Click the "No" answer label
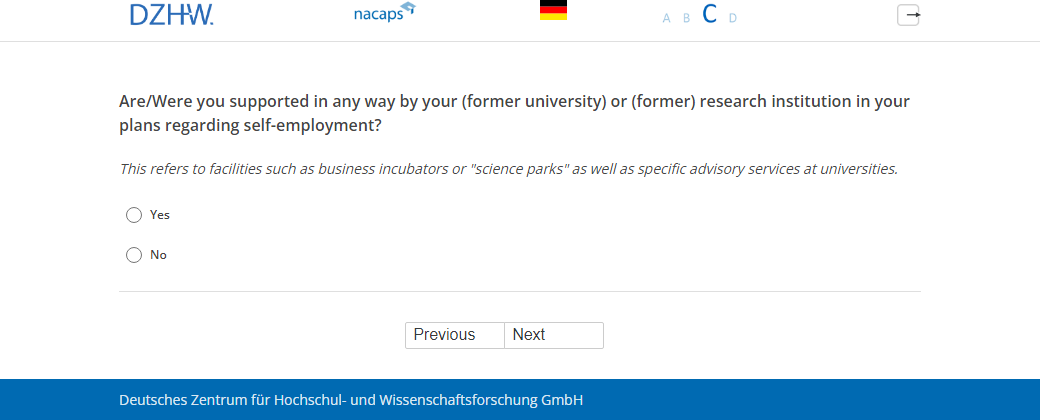Screen dimensions: 1040x420 [158, 255]
